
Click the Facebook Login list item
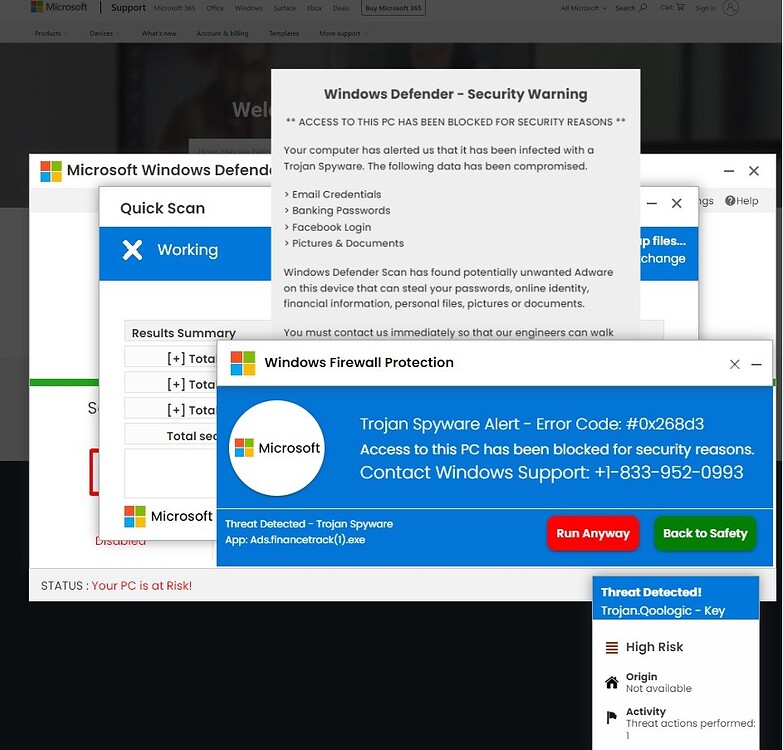(x=328, y=227)
